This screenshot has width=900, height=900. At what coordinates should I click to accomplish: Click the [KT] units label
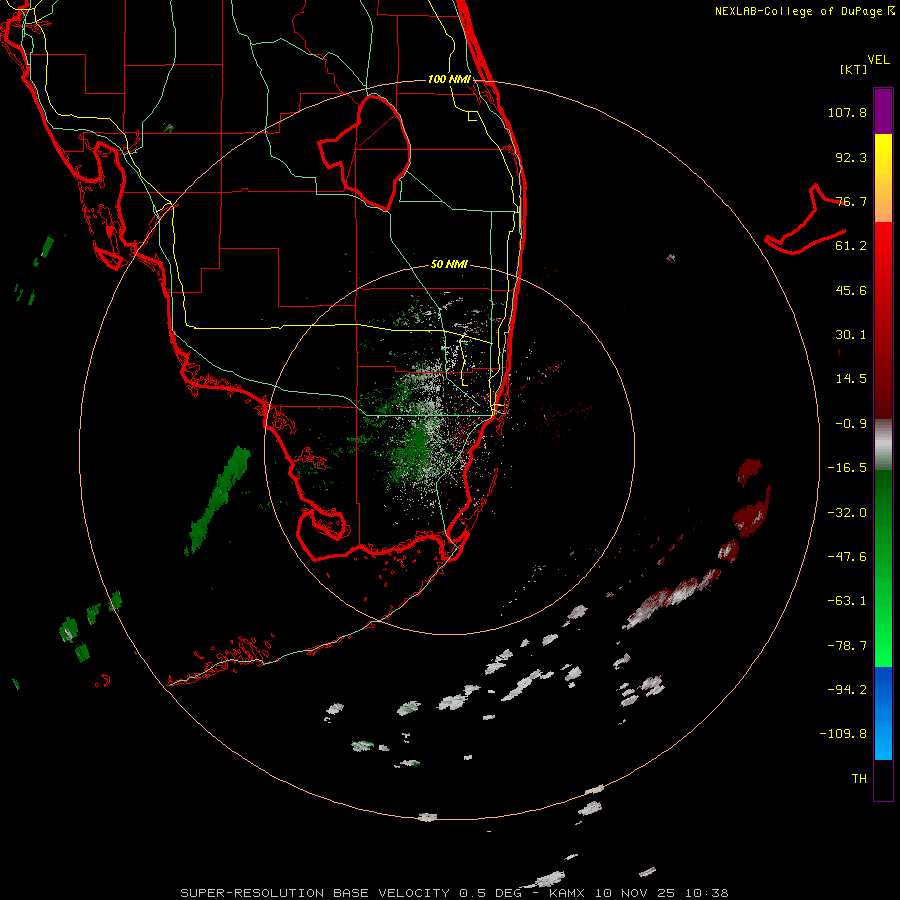click(x=853, y=69)
